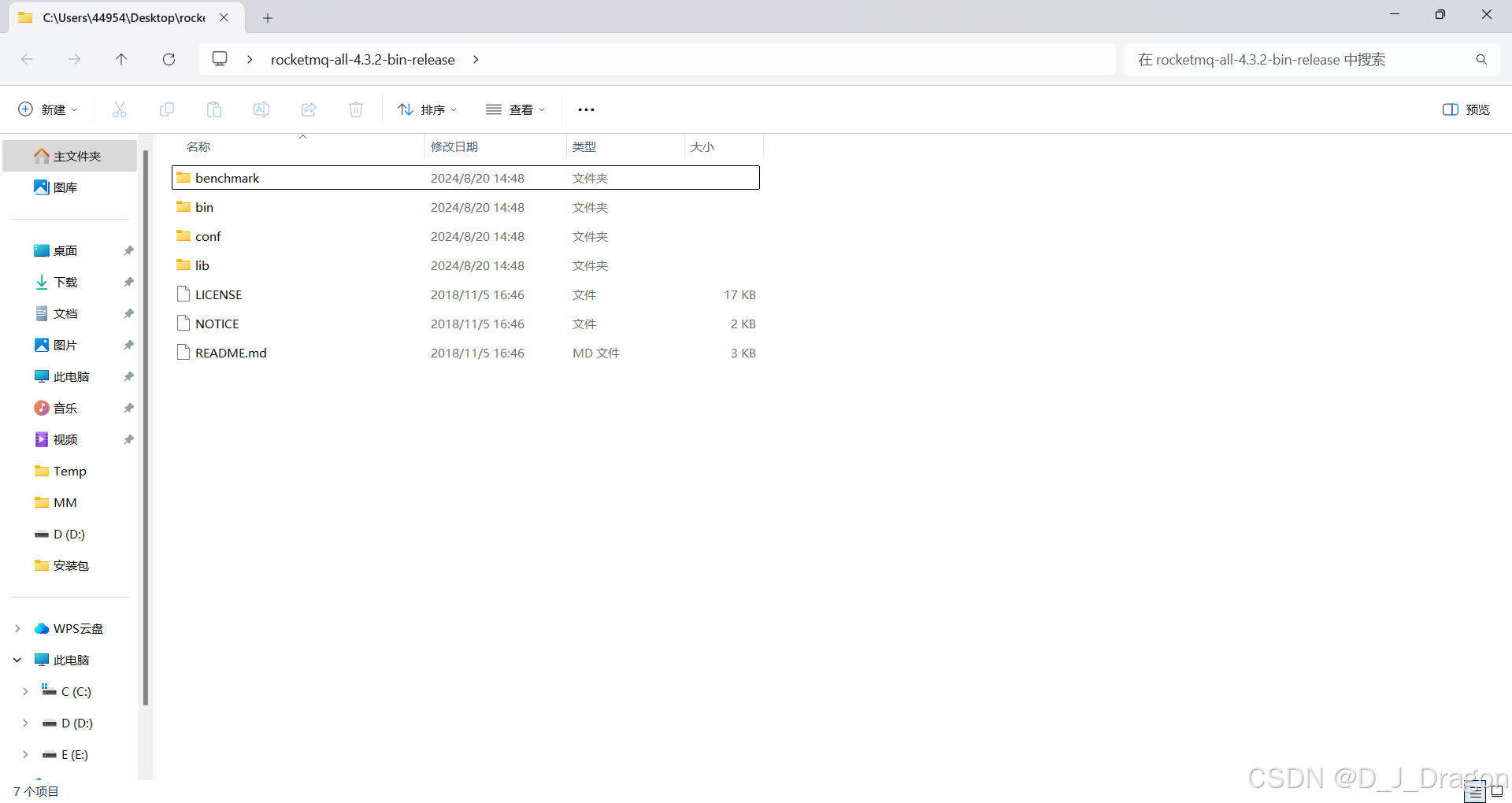Viewport: 1512px width, 803px height.
Task: Open the 查看 view dropdown
Action: point(516,109)
